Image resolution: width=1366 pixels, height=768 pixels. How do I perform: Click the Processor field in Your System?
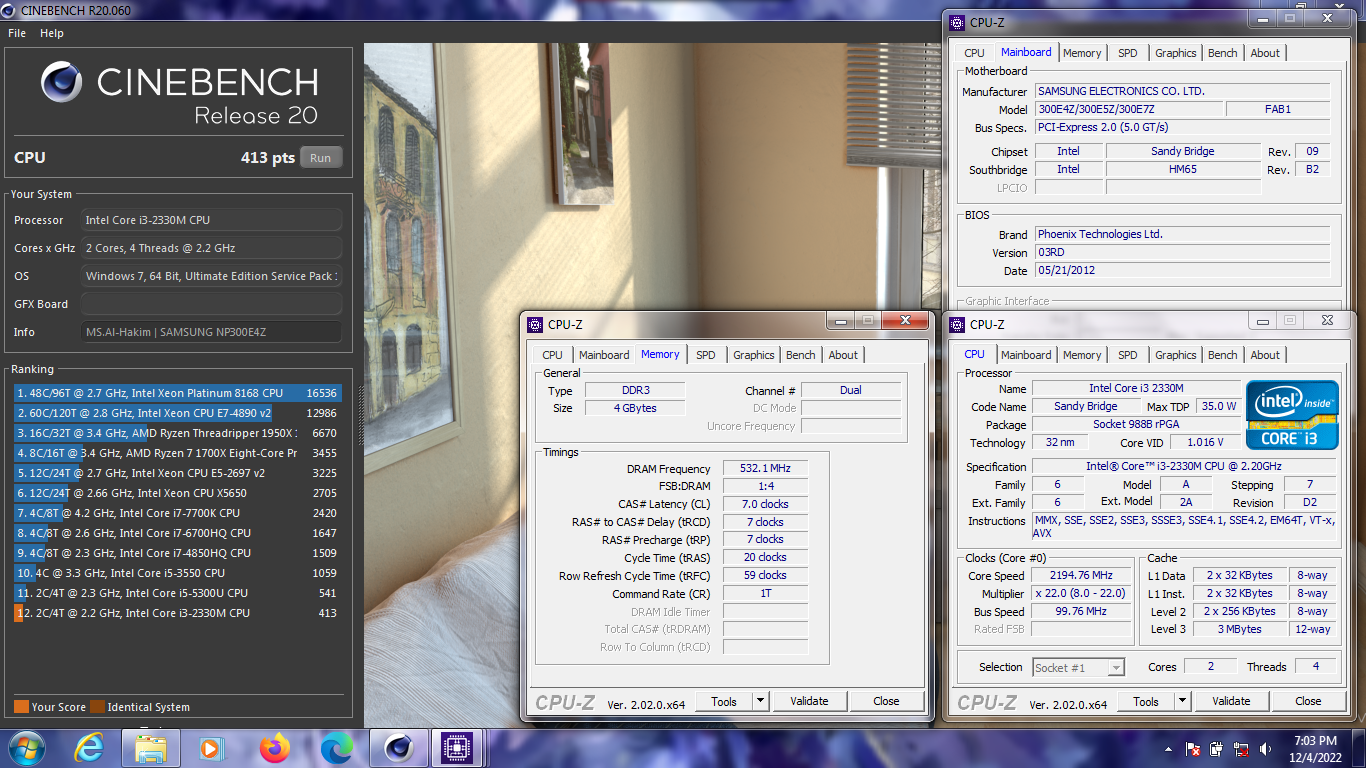(211, 220)
